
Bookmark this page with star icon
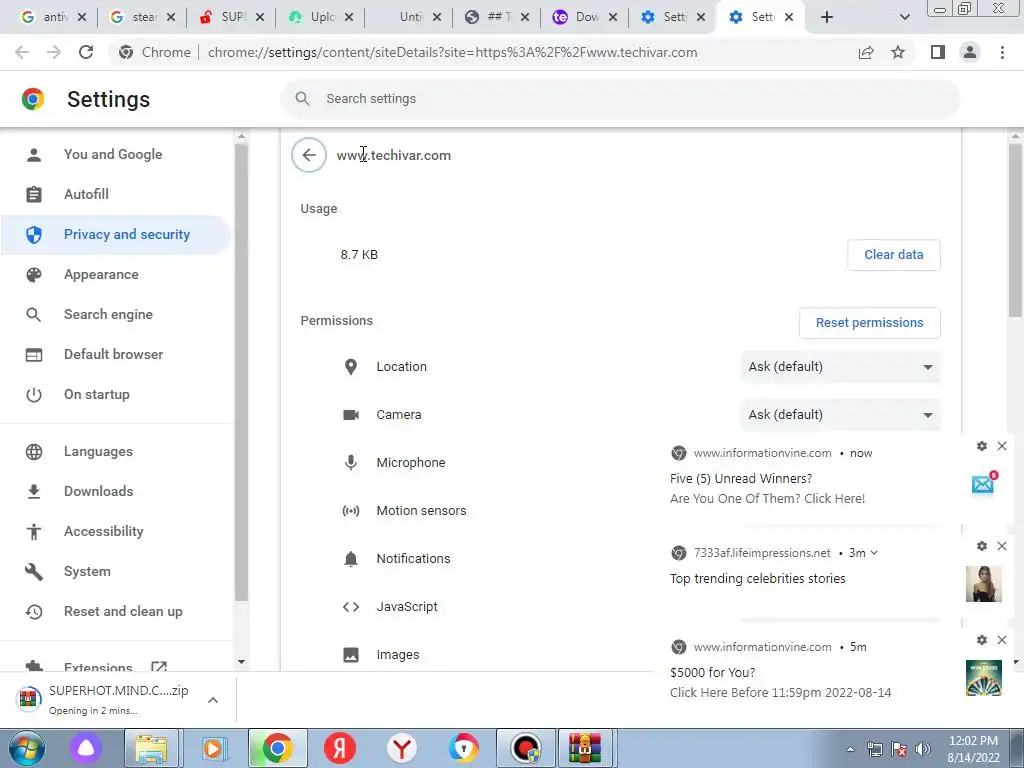coord(898,52)
